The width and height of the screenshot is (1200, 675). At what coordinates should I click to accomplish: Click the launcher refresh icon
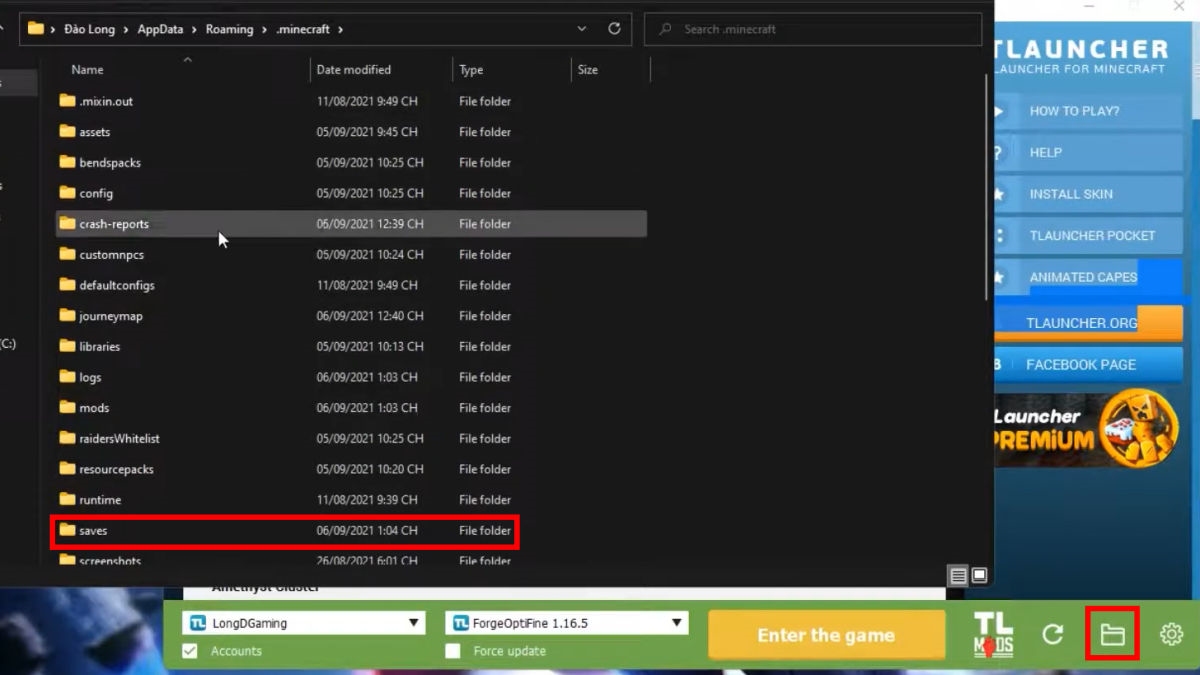[1052, 634]
